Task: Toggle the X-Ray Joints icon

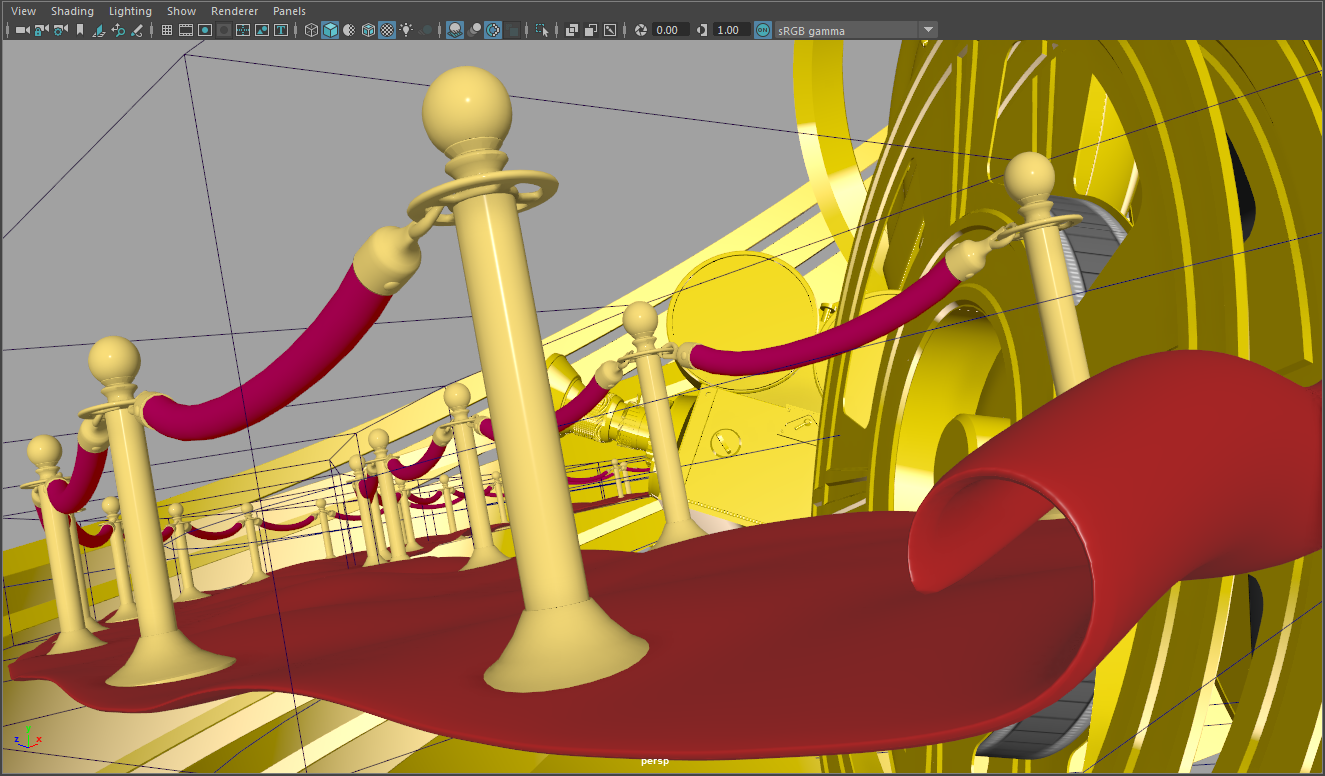Action: pyautogui.click(x=609, y=30)
